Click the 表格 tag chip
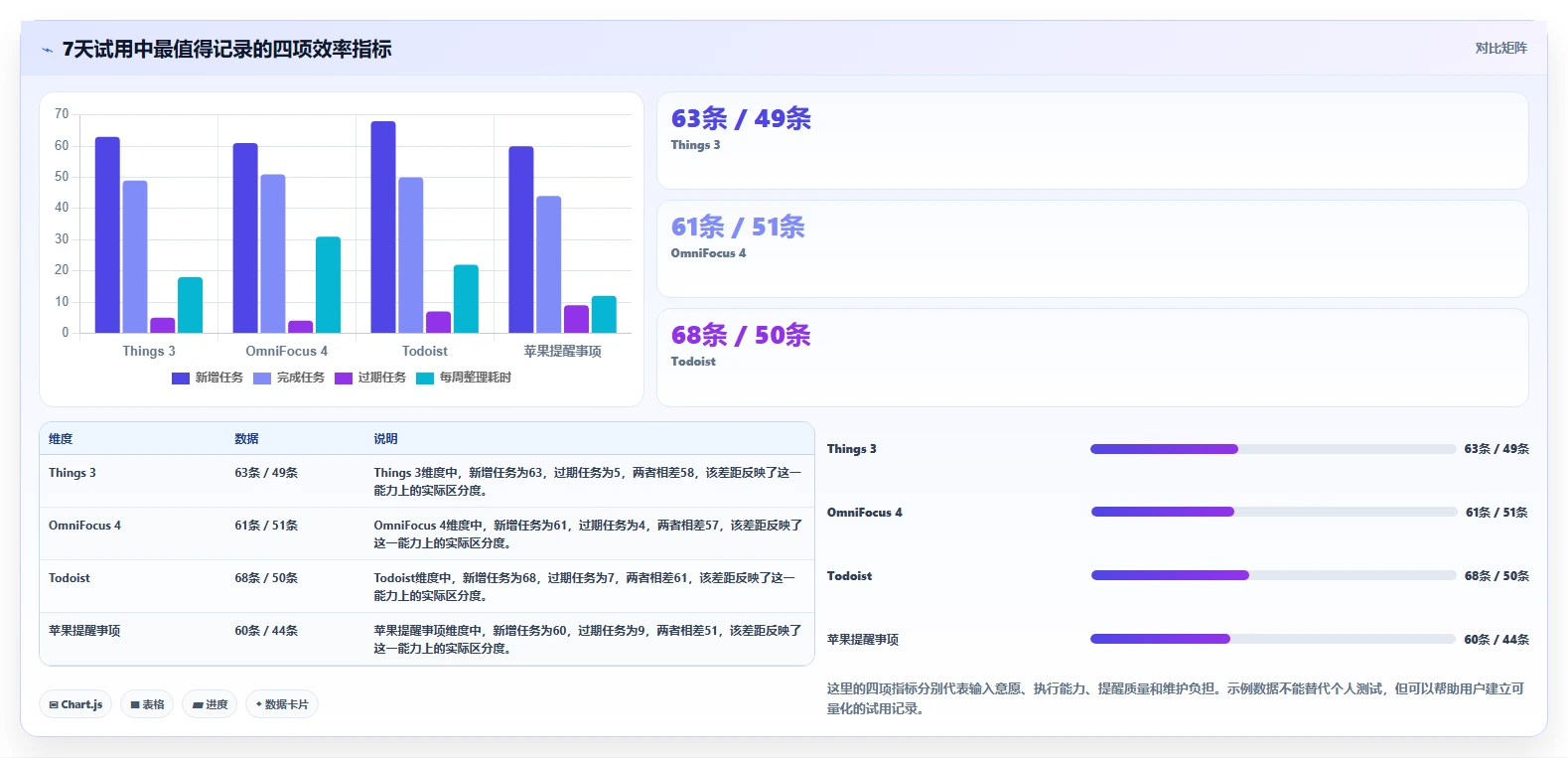The height and width of the screenshot is (758, 1568). point(147,704)
